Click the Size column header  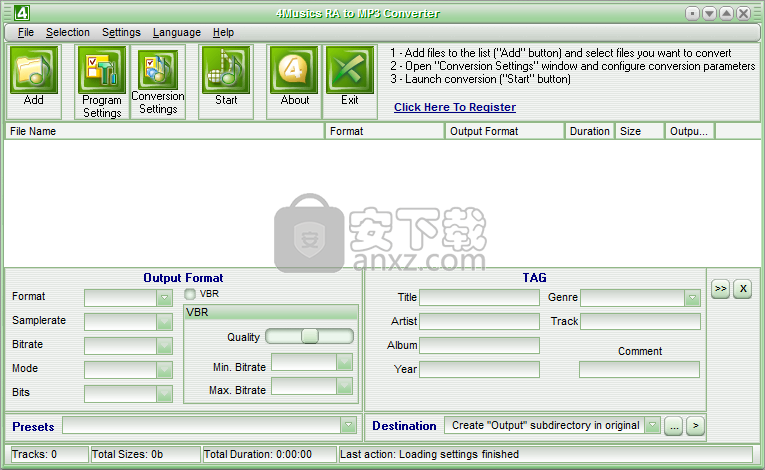click(640, 131)
